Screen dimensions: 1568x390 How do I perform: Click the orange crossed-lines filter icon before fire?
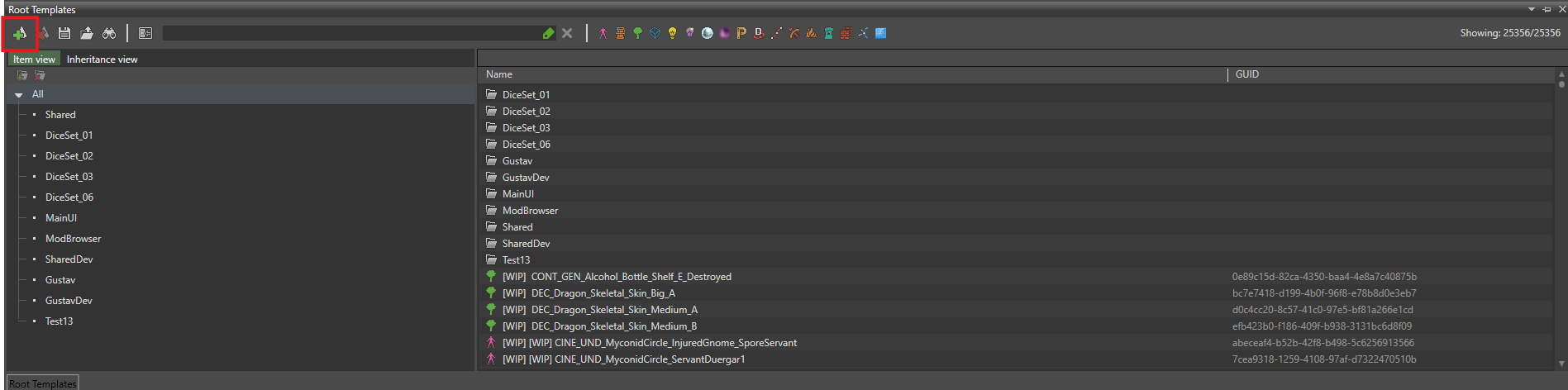coord(794,33)
